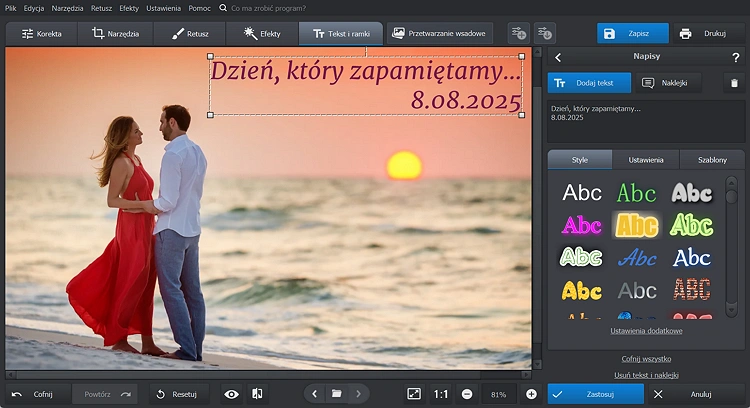
Task: Choose the yellow rounded bold Abc style
Action: point(582,290)
